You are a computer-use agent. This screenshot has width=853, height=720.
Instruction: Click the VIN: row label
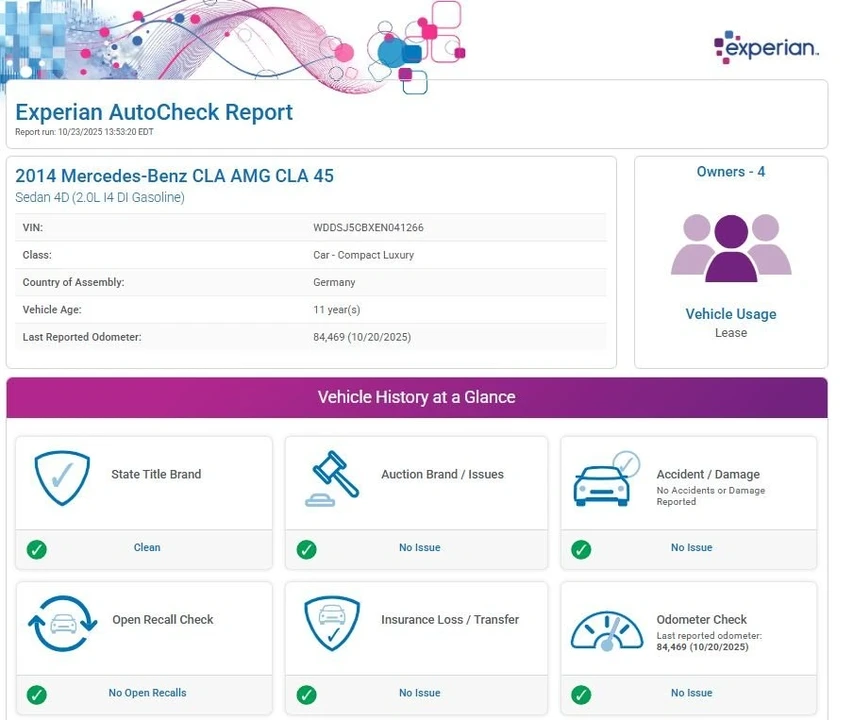click(33, 228)
